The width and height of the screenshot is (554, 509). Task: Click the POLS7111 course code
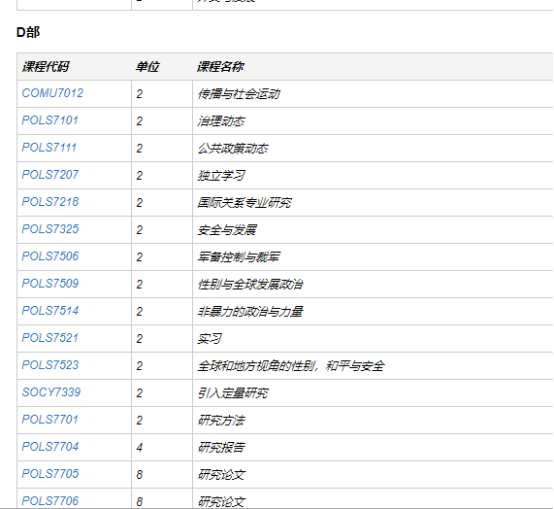49,148
